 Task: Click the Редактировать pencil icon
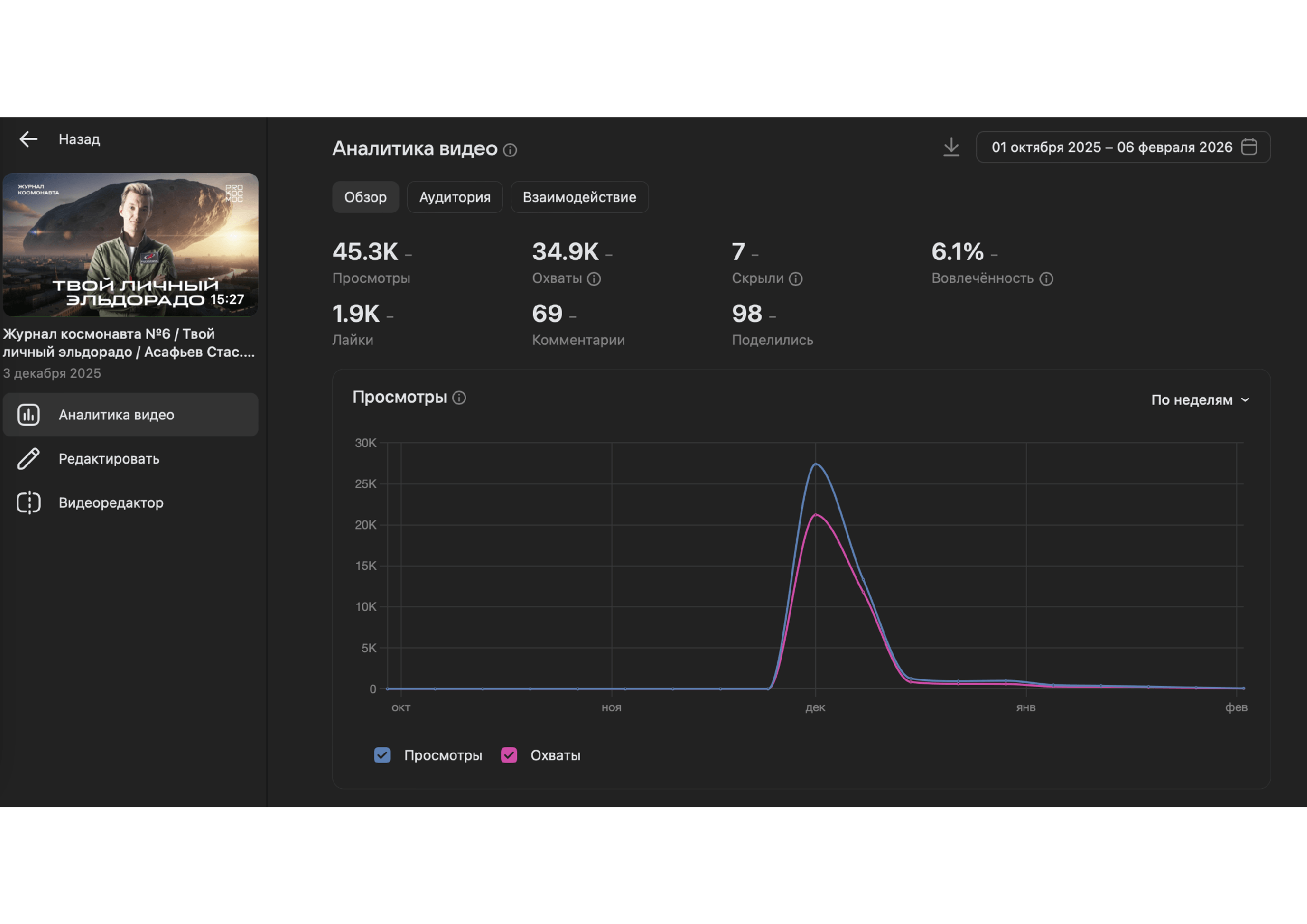[x=28, y=459]
